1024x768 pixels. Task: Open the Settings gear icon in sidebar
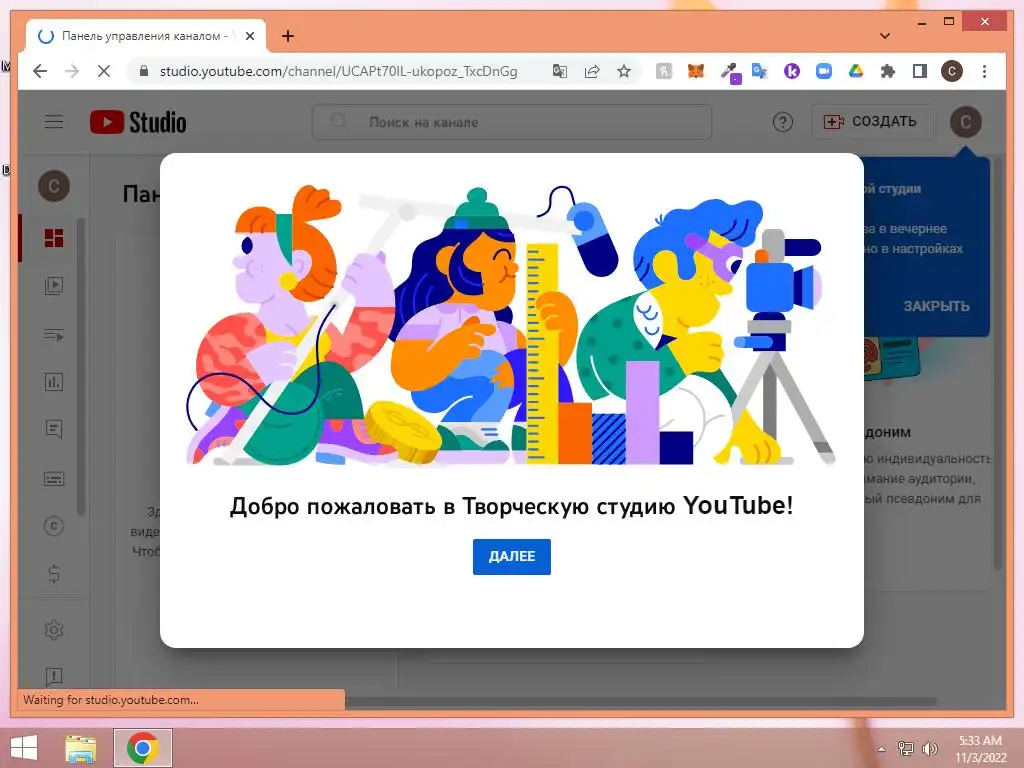pos(54,630)
